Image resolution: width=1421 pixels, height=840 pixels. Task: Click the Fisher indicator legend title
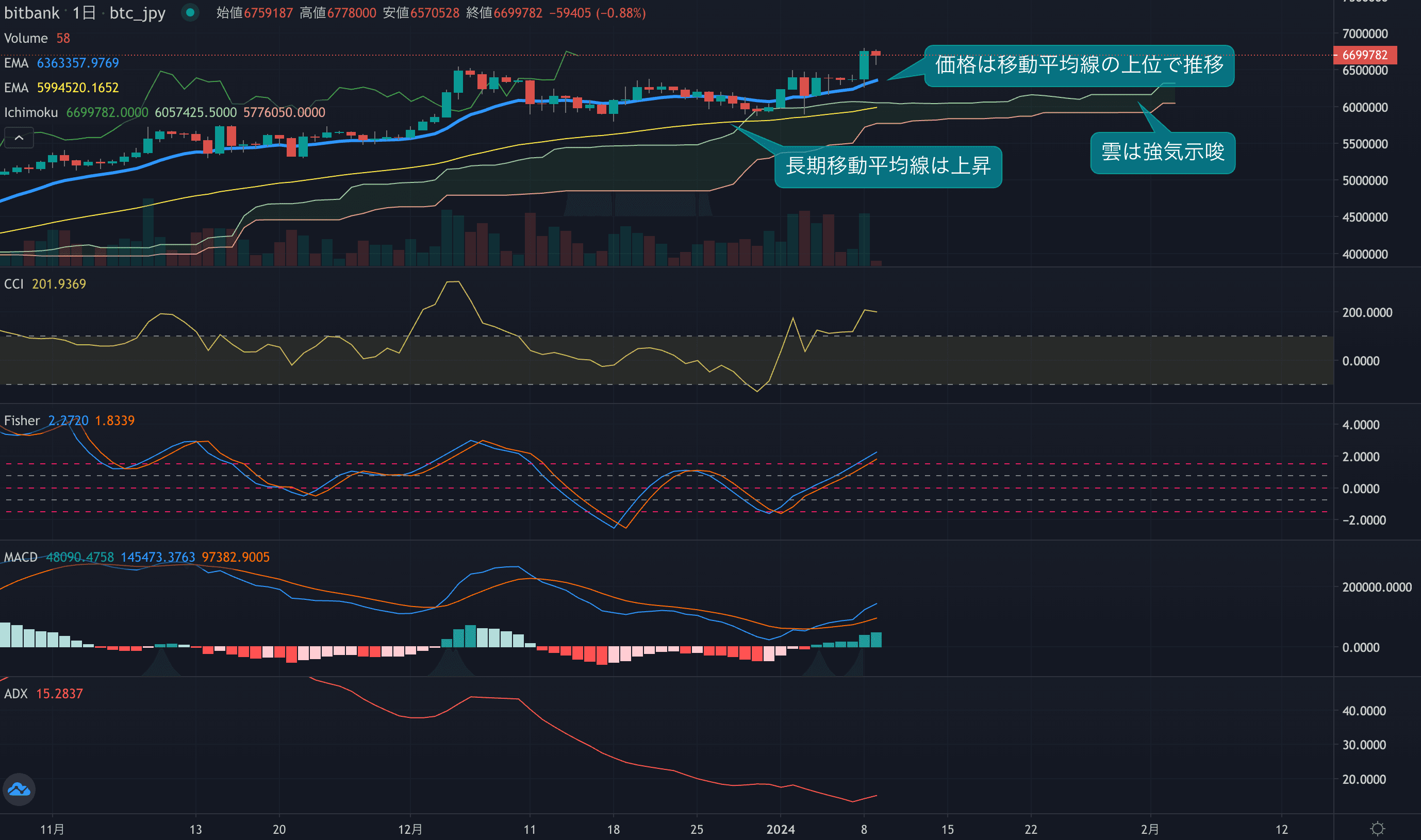(x=22, y=421)
